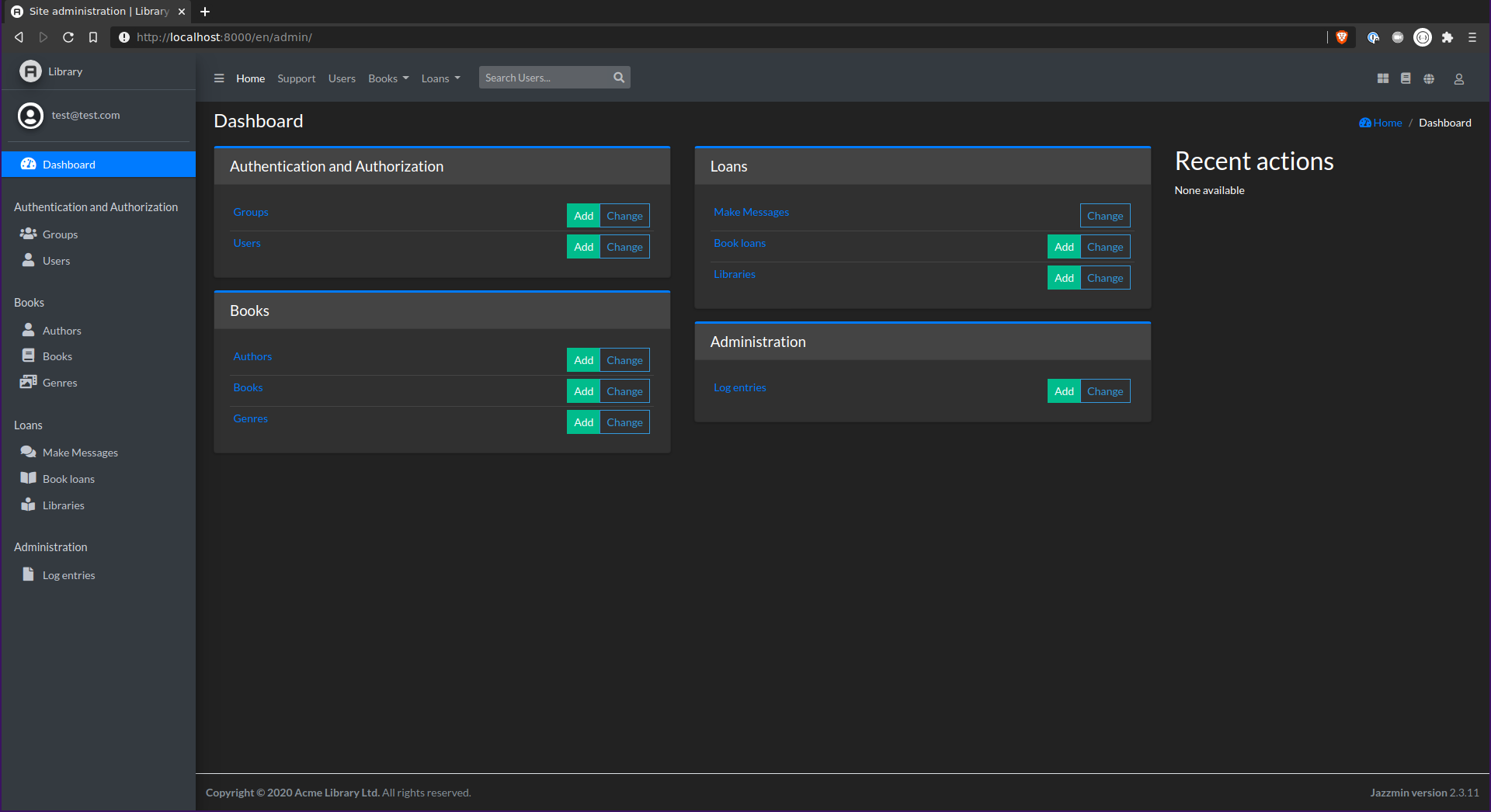Open Authors in the sidebar
The image size is (1491, 812).
99,331
